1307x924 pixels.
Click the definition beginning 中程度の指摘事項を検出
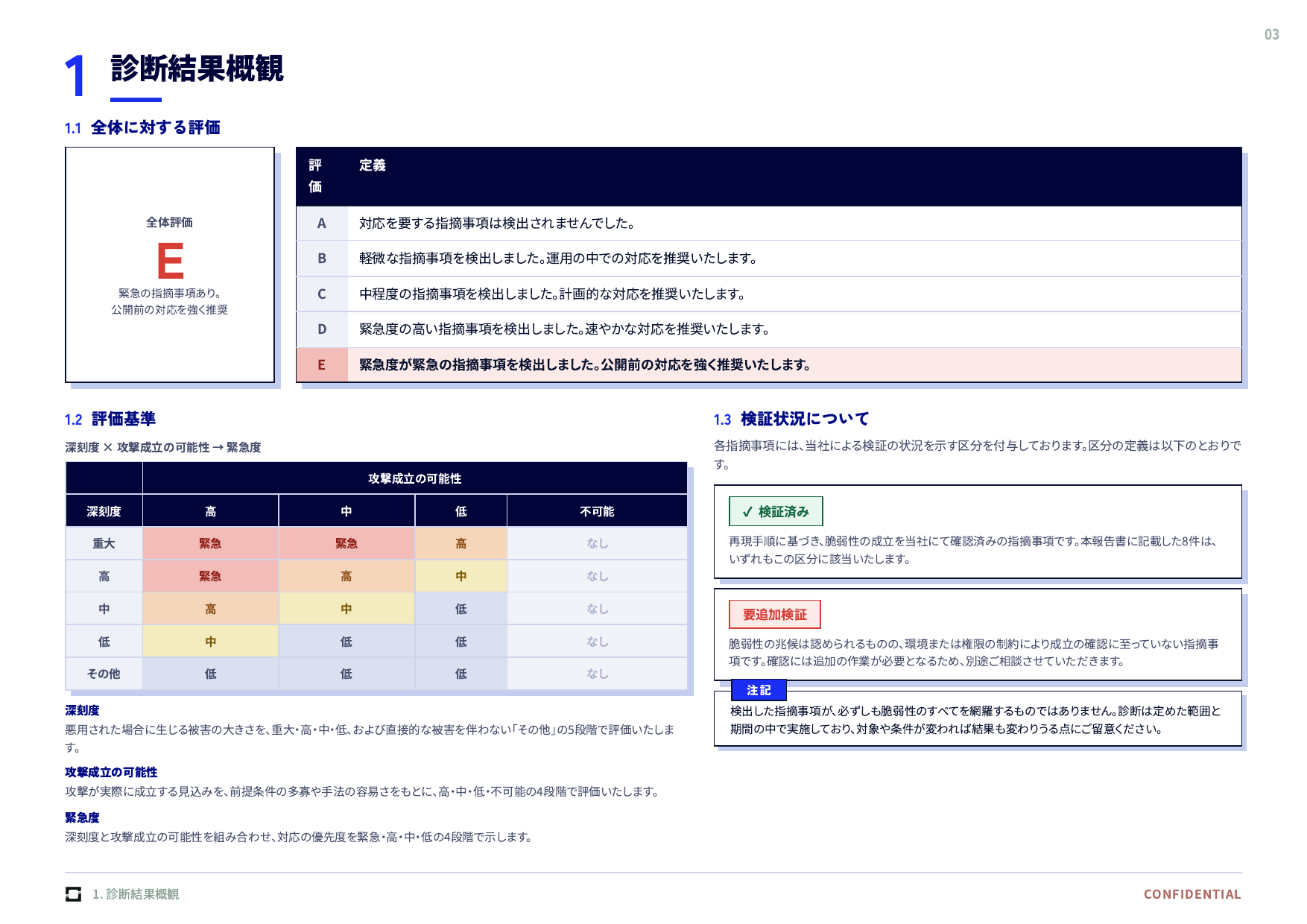[x=552, y=294]
